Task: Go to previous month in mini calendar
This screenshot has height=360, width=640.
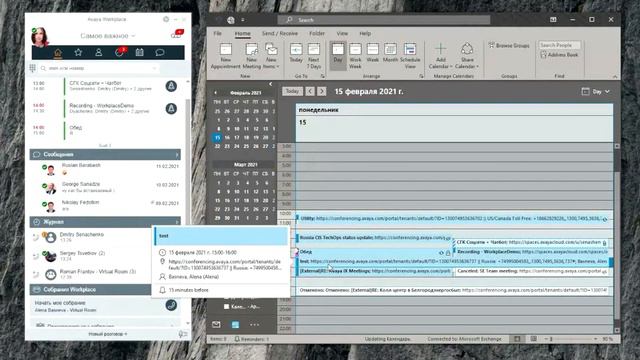Action: [x=216, y=93]
